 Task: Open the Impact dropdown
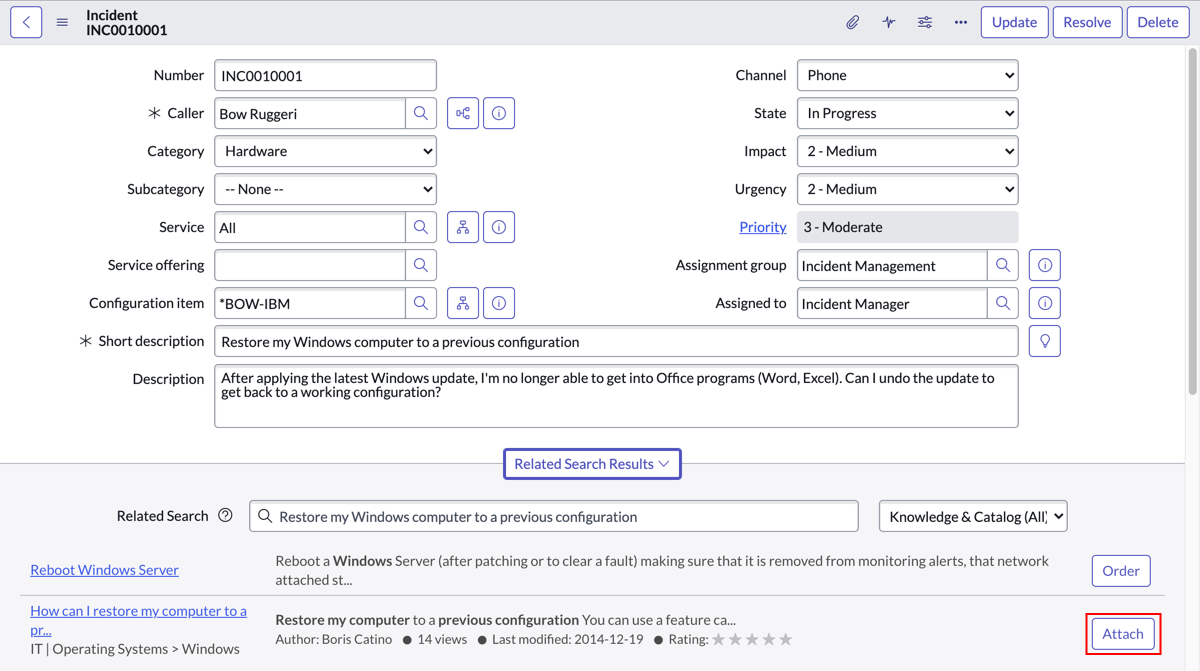pos(908,151)
